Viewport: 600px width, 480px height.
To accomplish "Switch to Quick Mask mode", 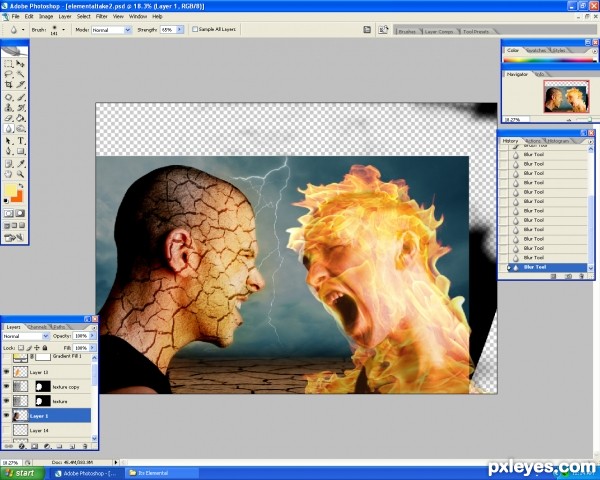I will pos(21,214).
